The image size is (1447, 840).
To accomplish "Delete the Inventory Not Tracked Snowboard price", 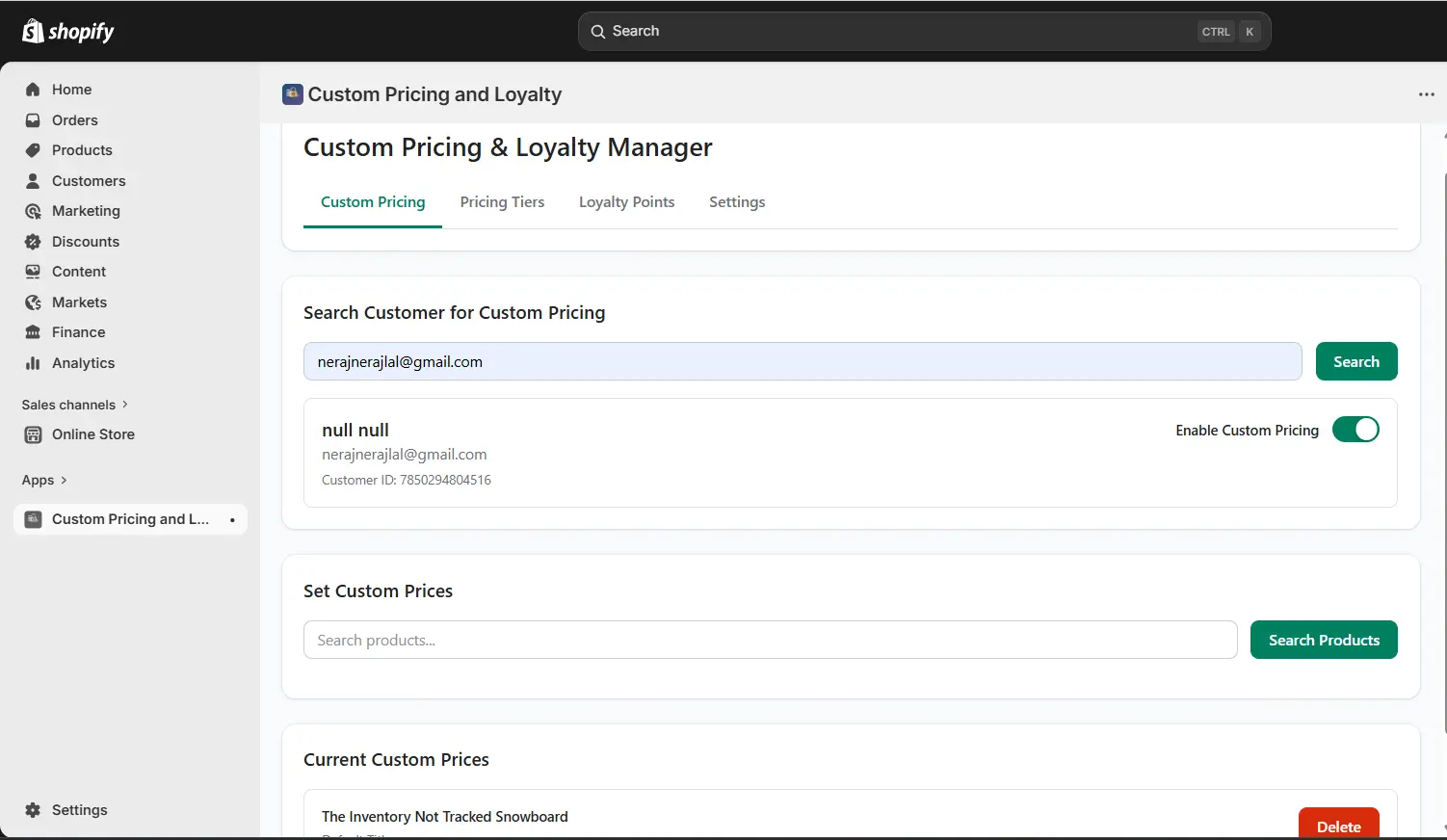I will click(x=1338, y=826).
